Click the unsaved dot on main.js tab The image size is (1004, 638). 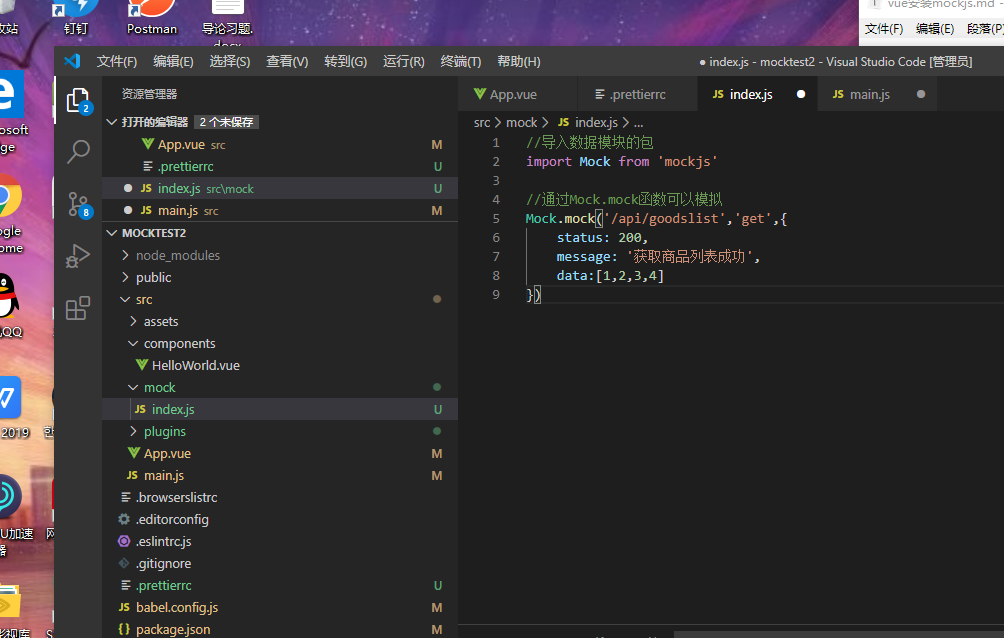tap(921, 94)
